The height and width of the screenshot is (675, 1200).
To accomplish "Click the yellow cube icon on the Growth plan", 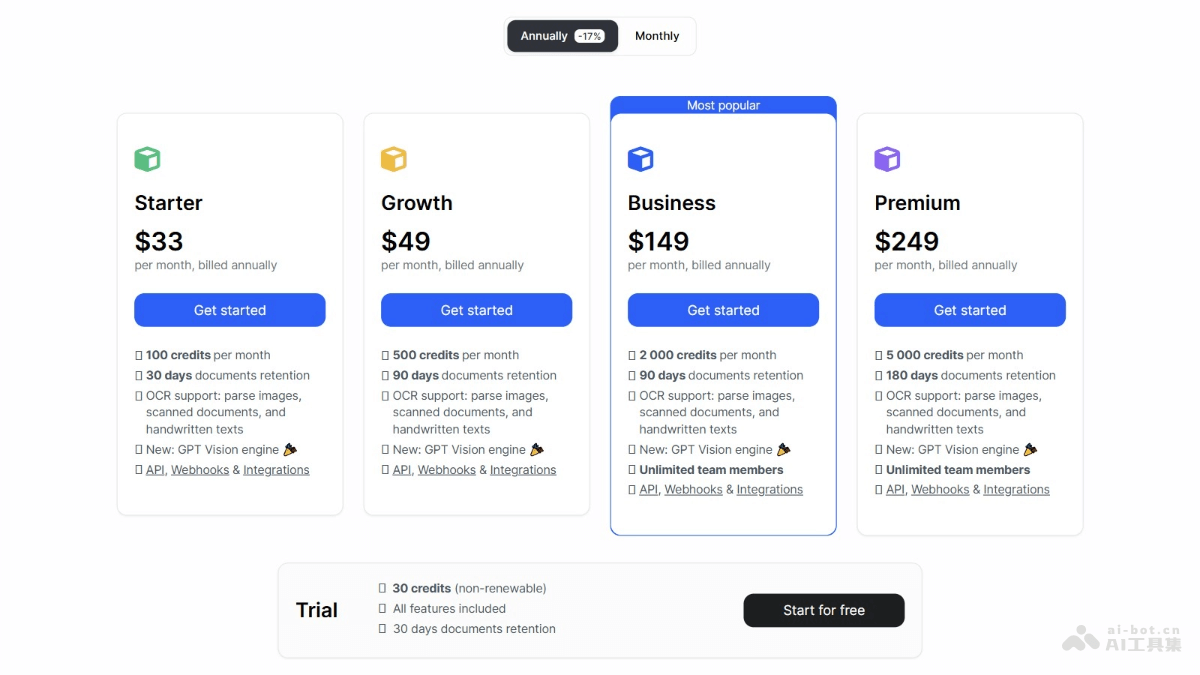I will pyautogui.click(x=394, y=158).
